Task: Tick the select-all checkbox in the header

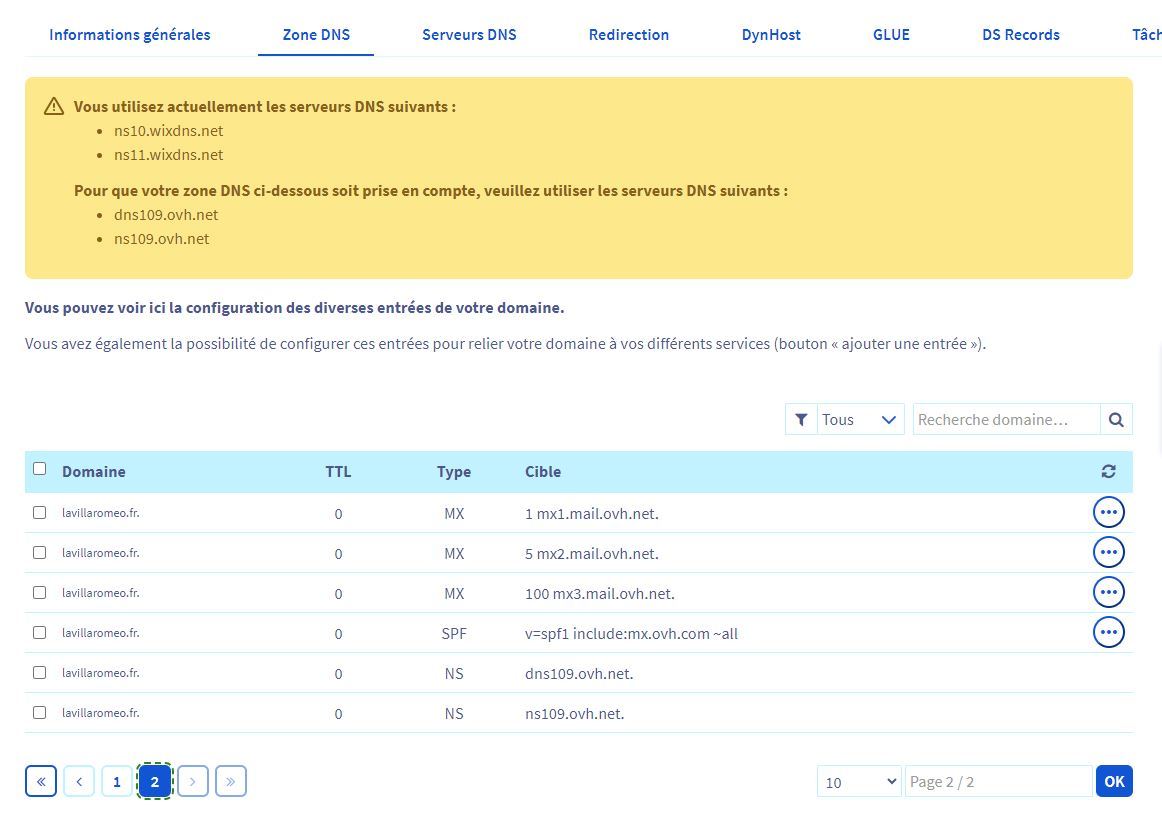Action: pos(40,468)
